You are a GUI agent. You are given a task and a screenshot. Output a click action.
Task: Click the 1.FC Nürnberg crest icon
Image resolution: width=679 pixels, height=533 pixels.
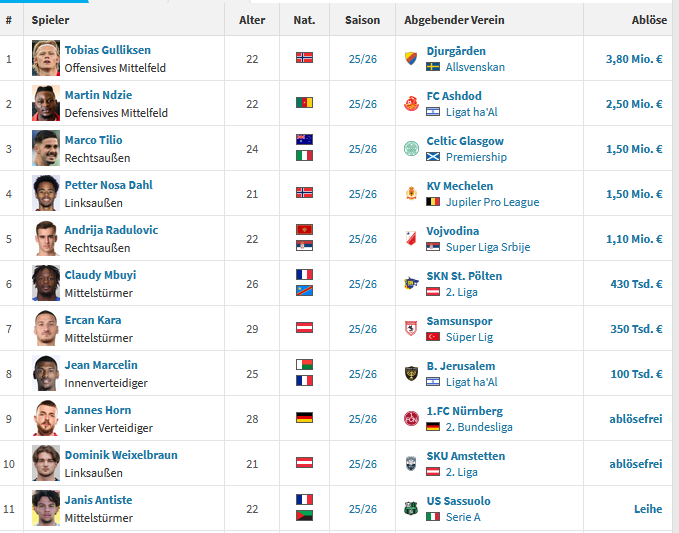pyautogui.click(x=411, y=419)
